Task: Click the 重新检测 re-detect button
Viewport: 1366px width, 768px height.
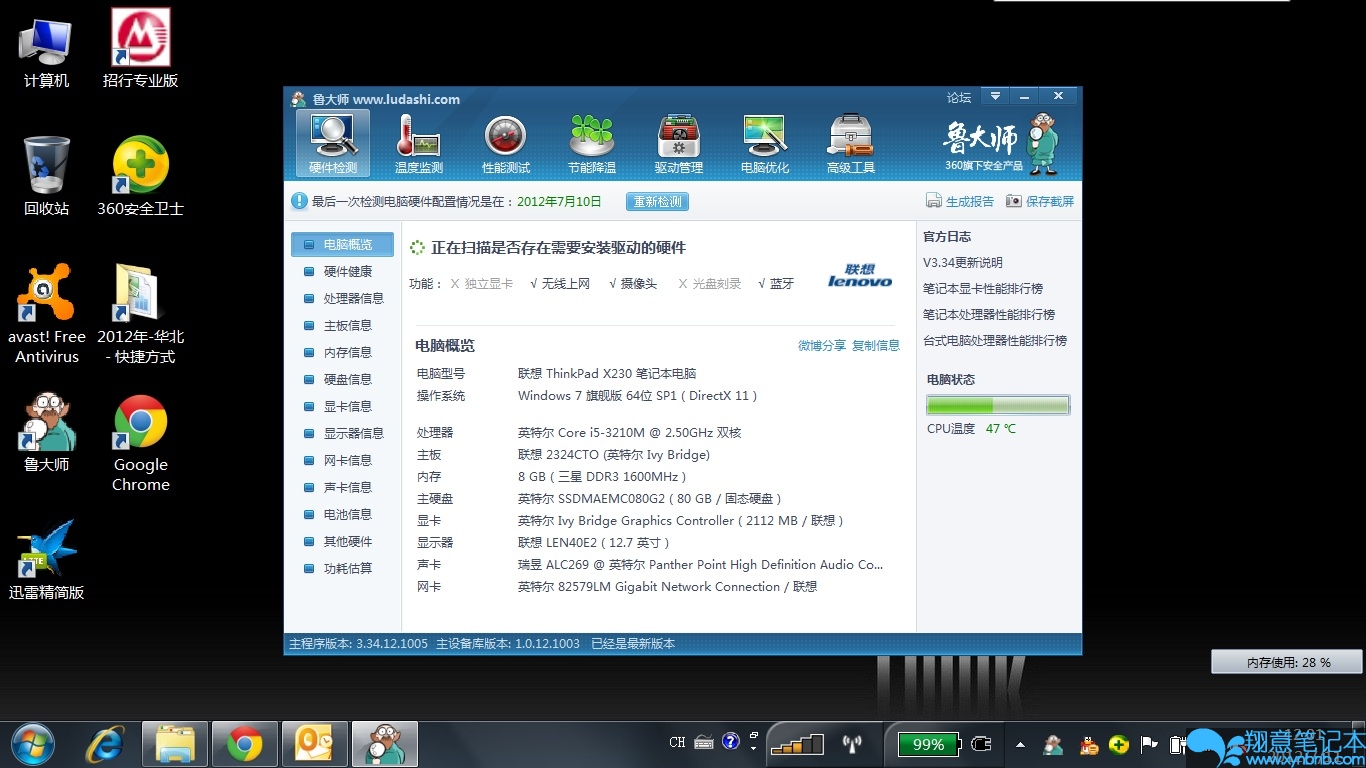Action: click(x=657, y=201)
